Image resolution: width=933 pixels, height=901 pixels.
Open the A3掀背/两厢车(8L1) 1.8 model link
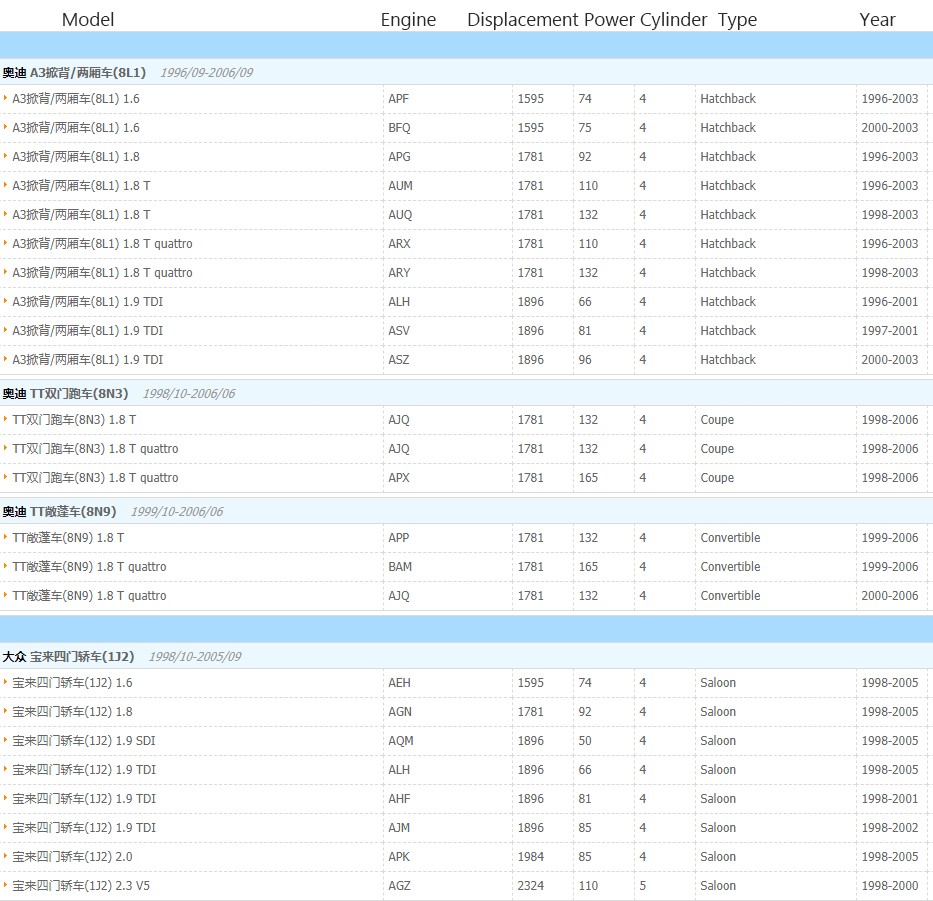(76, 157)
